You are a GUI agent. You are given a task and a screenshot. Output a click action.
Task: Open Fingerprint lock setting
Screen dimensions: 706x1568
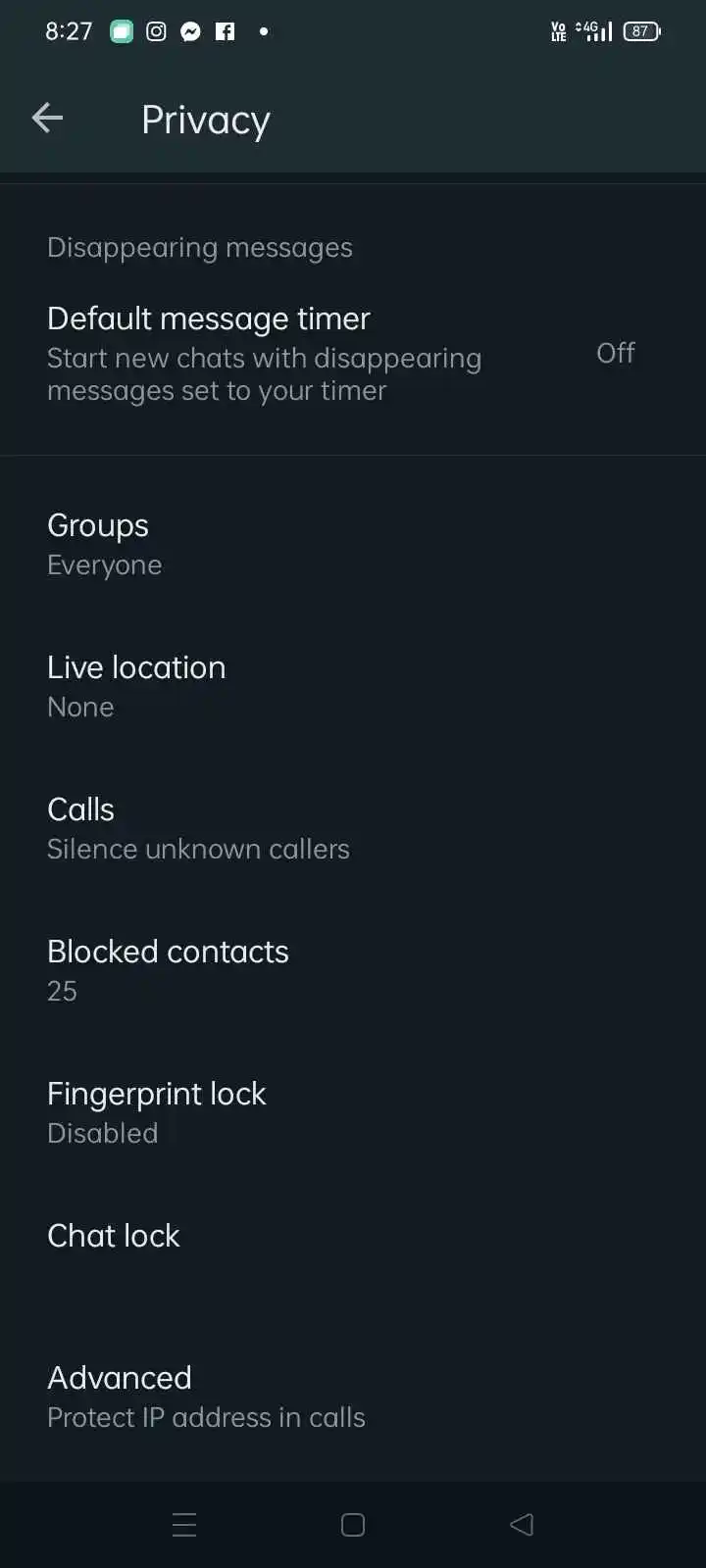[x=157, y=1112]
